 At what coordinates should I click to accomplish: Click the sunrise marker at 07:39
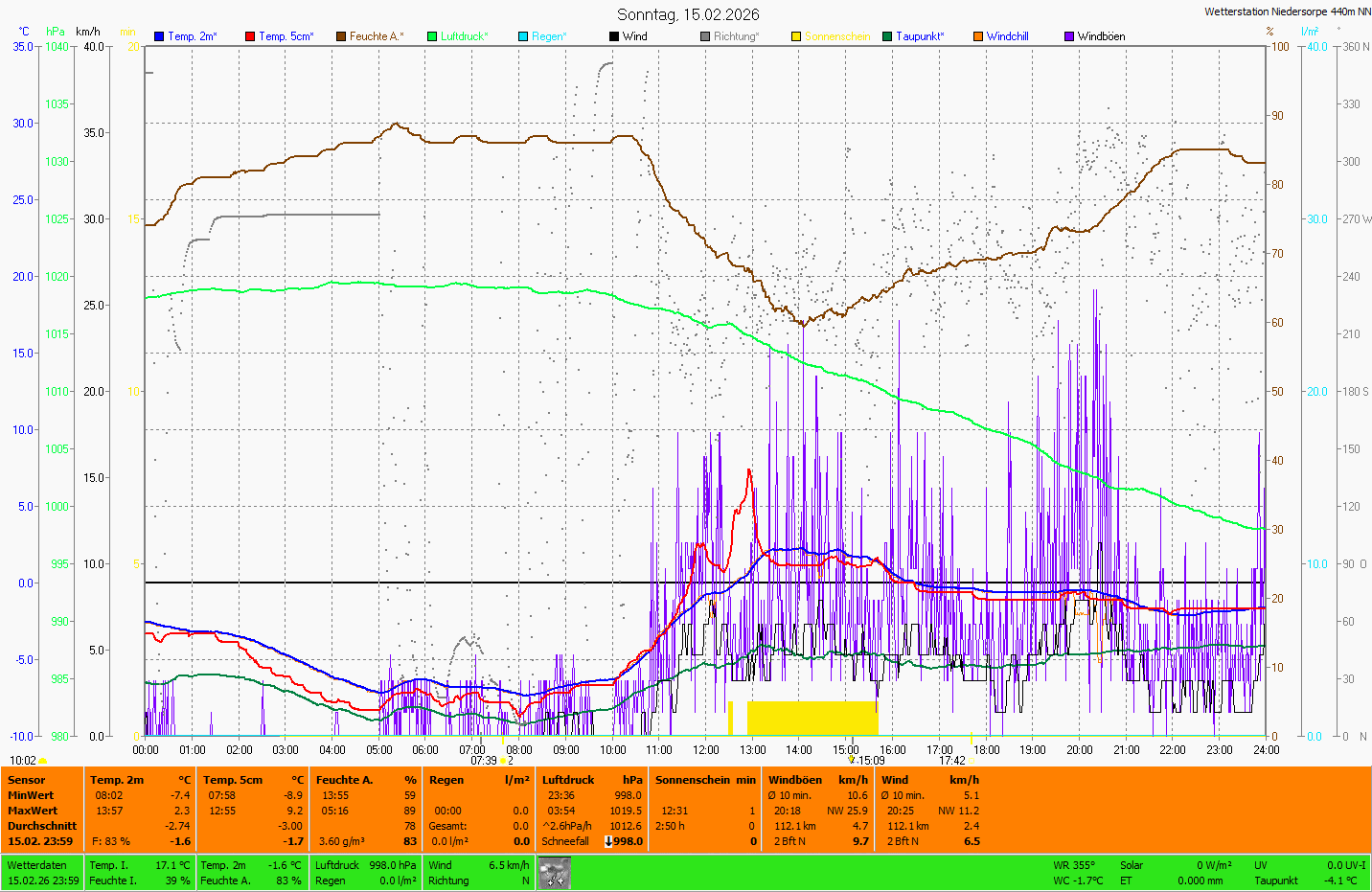pyautogui.click(x=503, y=761)
